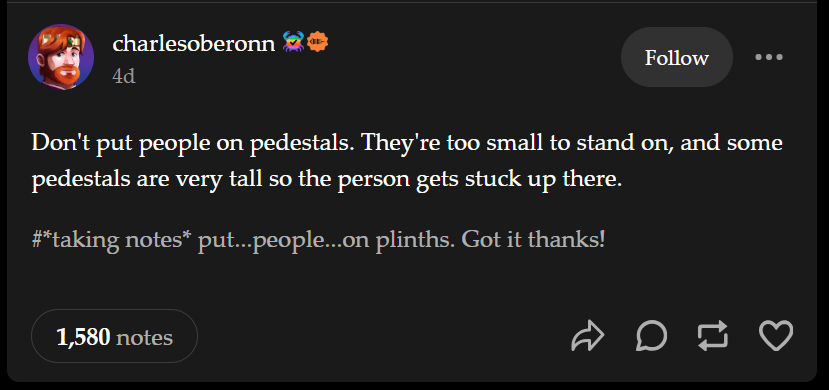Image resolution: width=829 pixels, height=390 pixels.
Task: Click the red-bearded avatar thumbnail
Action: pyautogui.click(x=61, y=57)
